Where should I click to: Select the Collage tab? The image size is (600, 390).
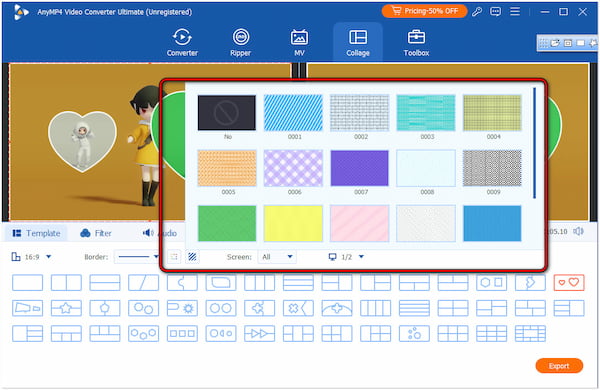tap(357, 42)
